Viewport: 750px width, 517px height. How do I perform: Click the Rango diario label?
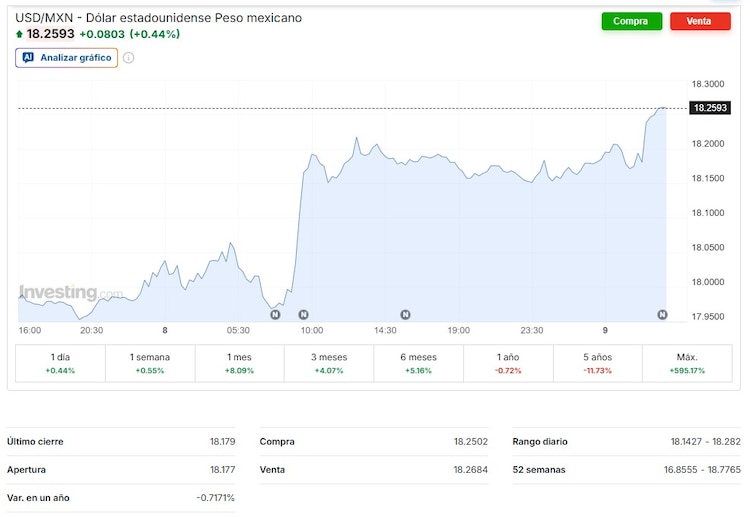coord(540,441)
